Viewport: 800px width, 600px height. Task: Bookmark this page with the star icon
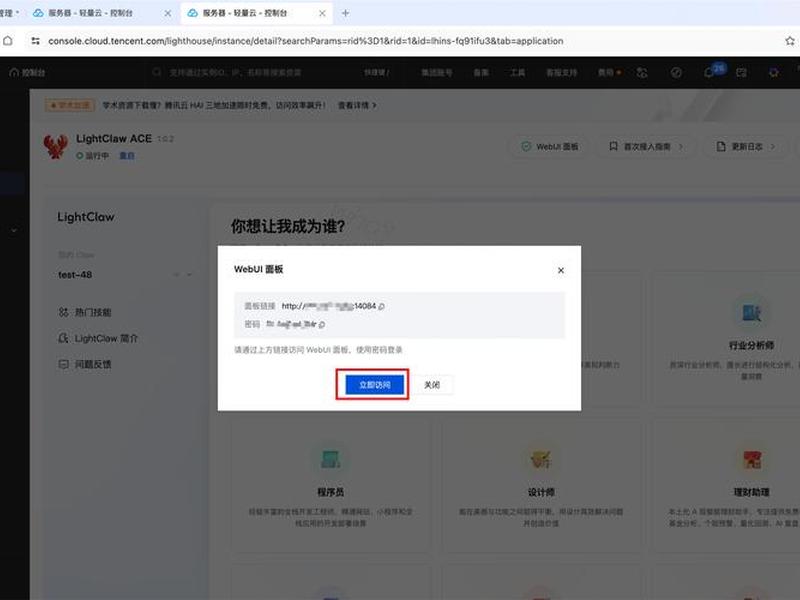click(x=790, y=41)
